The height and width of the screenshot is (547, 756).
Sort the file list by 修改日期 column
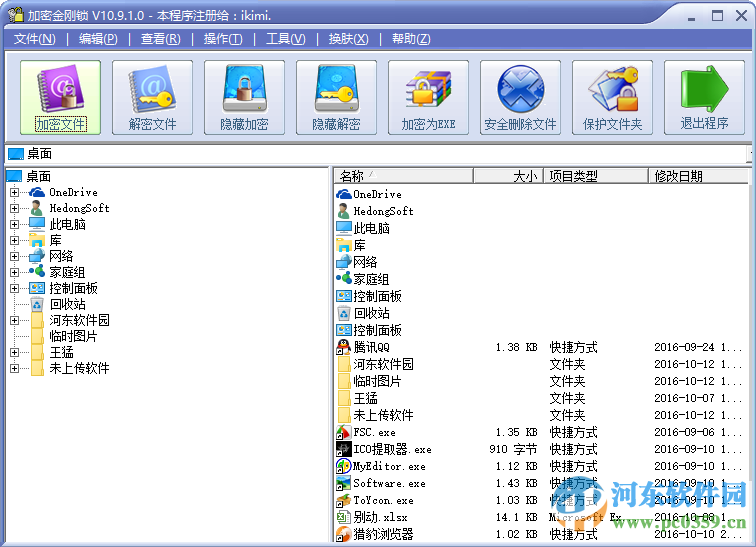click(x=699, y=176)
